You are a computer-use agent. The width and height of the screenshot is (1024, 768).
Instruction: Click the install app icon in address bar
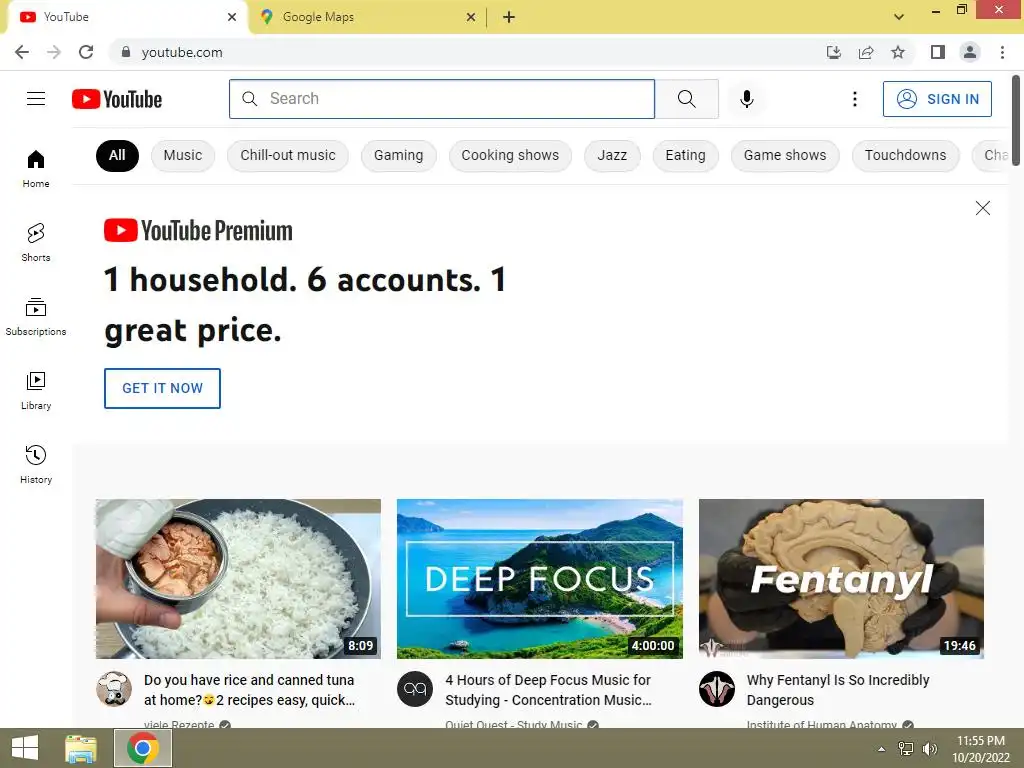click(x=833, y=52)
